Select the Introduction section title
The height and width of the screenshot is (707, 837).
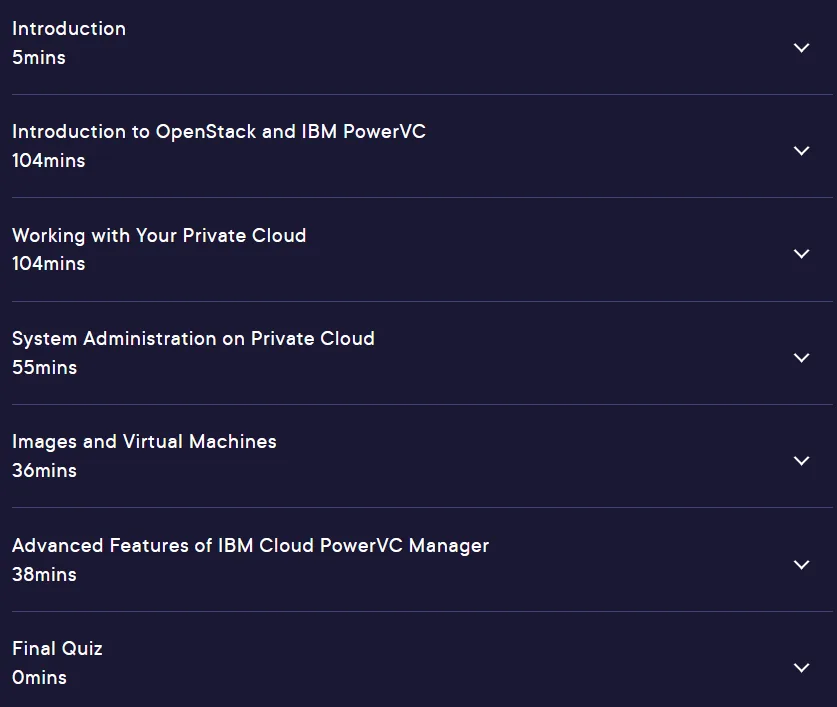(x=69, y=29)
